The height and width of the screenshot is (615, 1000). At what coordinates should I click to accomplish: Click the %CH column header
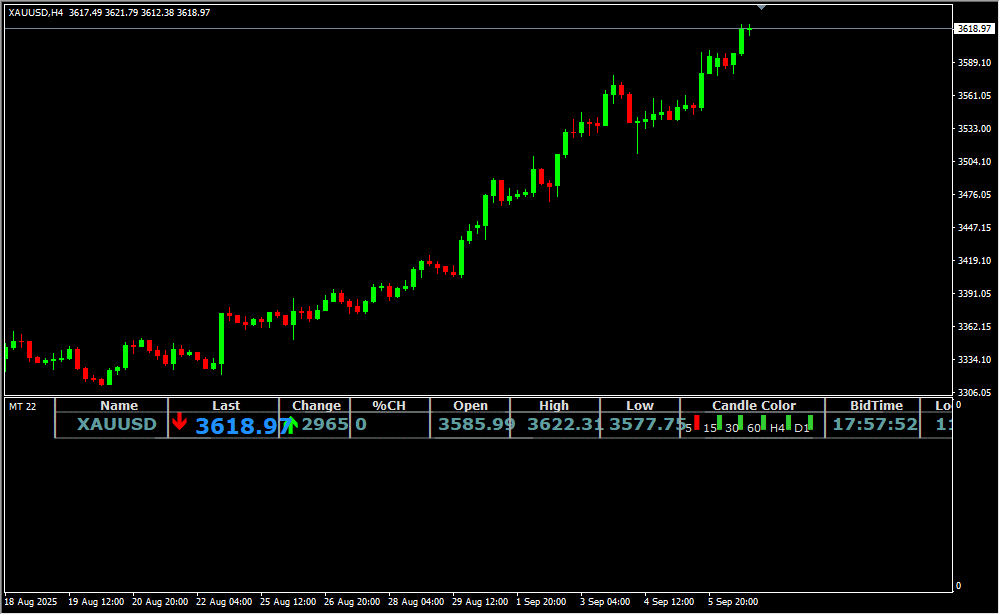click(389, 405)
